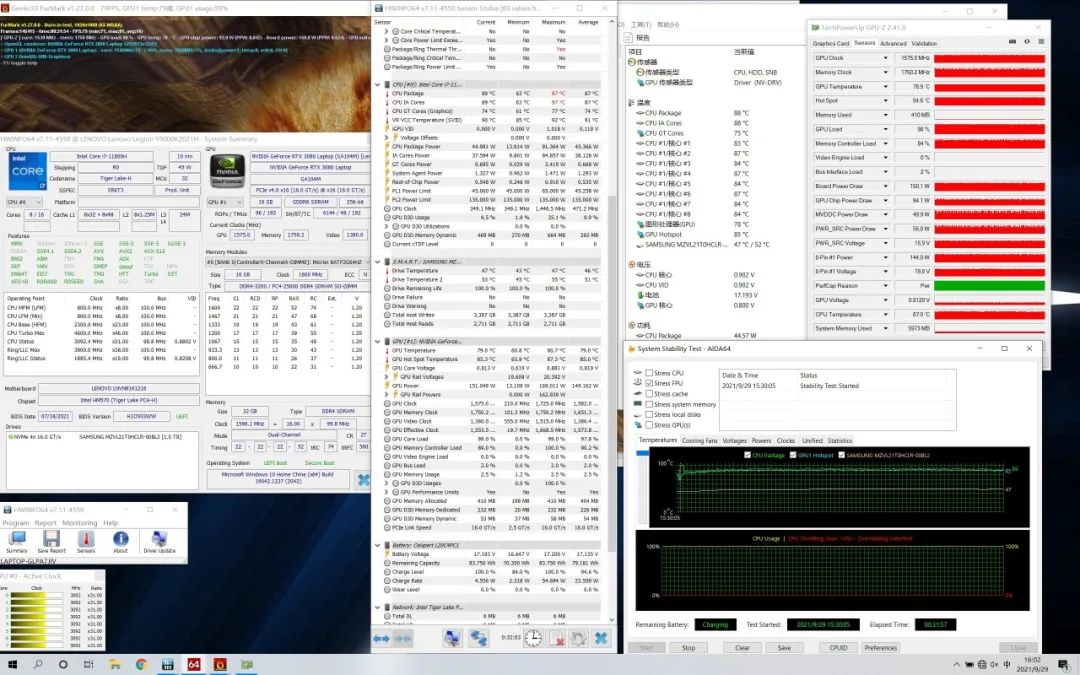This screenshot has height=675, width=1080.
Task: Enable the Stress CPU checkbox
Action: (x=650, y=373)
